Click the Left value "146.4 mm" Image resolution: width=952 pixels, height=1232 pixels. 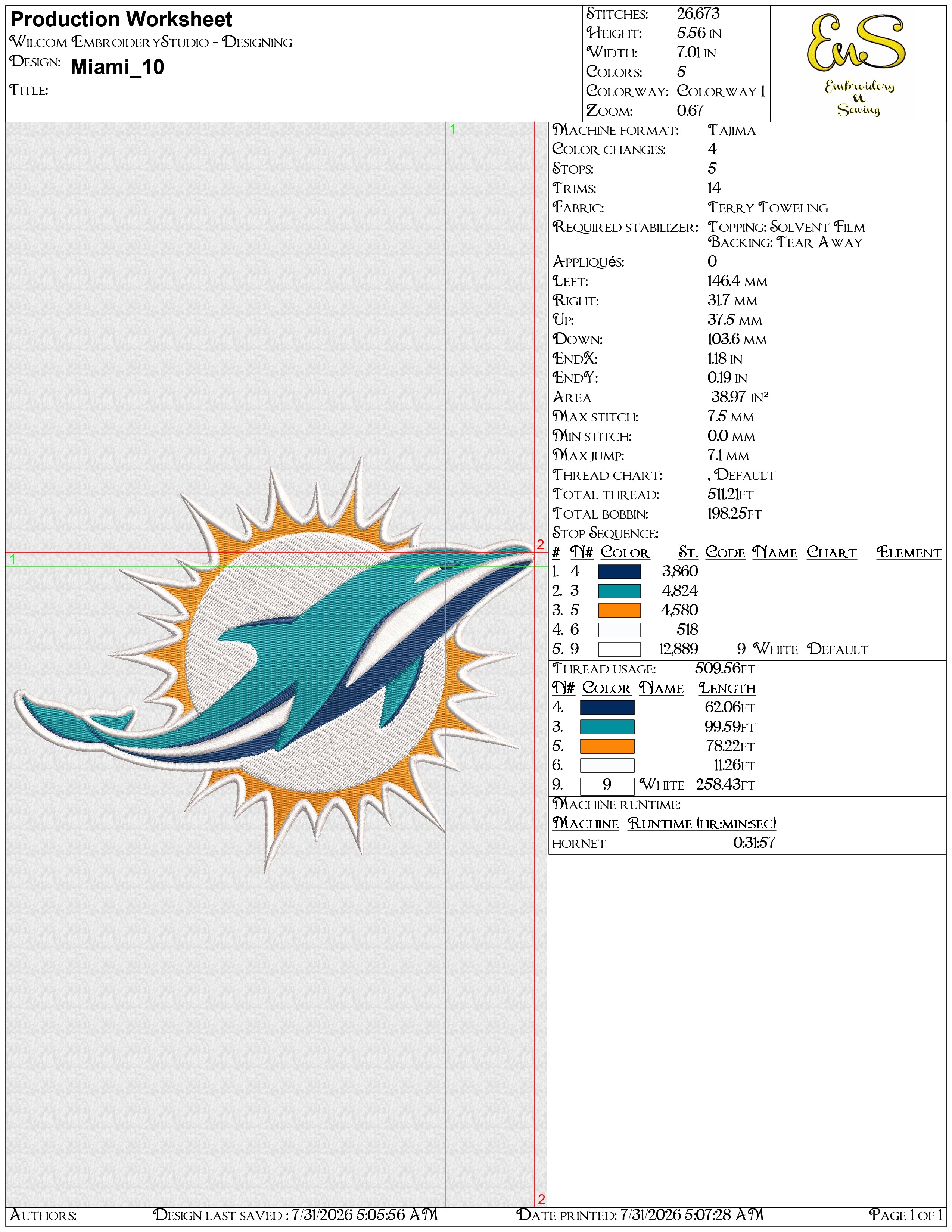click(738, 281)
